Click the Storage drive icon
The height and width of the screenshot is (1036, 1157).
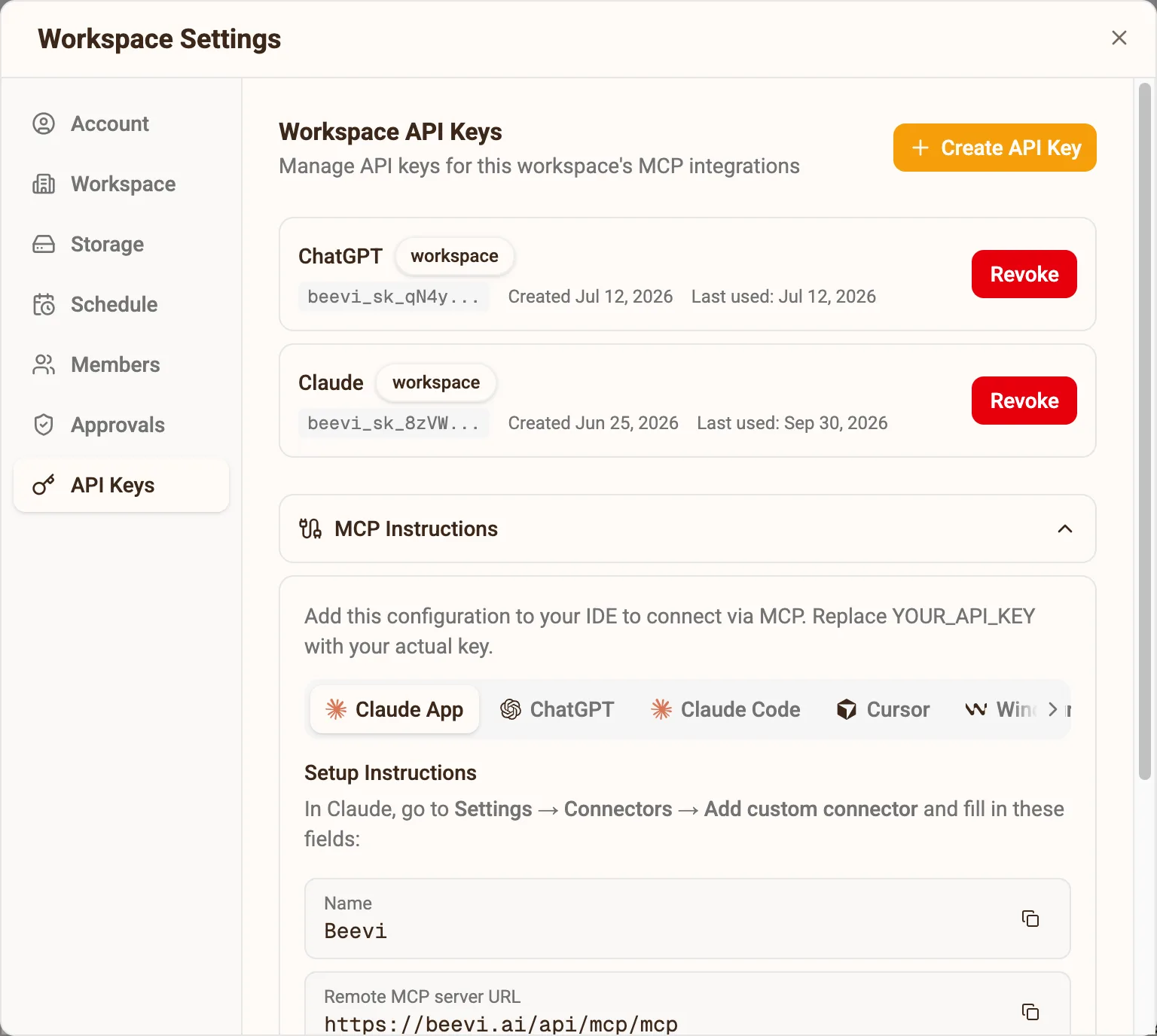(x=44, y=244)
